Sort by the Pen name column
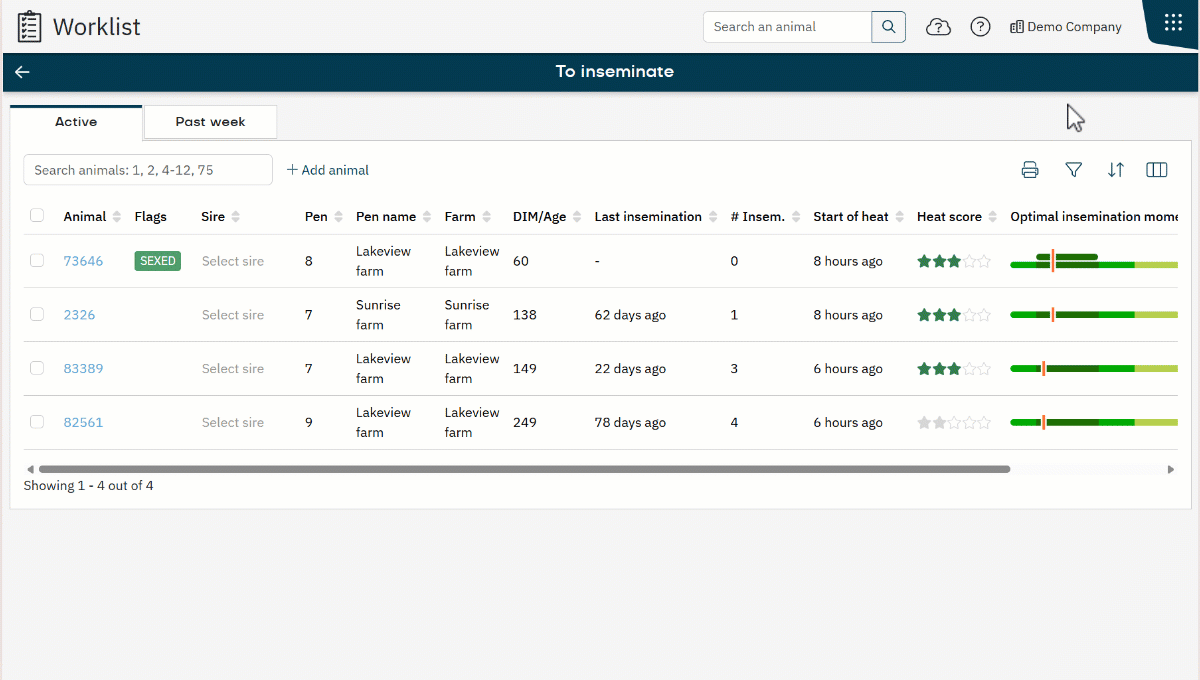This screenshot has width=1200, height=680. [x=394, y=217]
